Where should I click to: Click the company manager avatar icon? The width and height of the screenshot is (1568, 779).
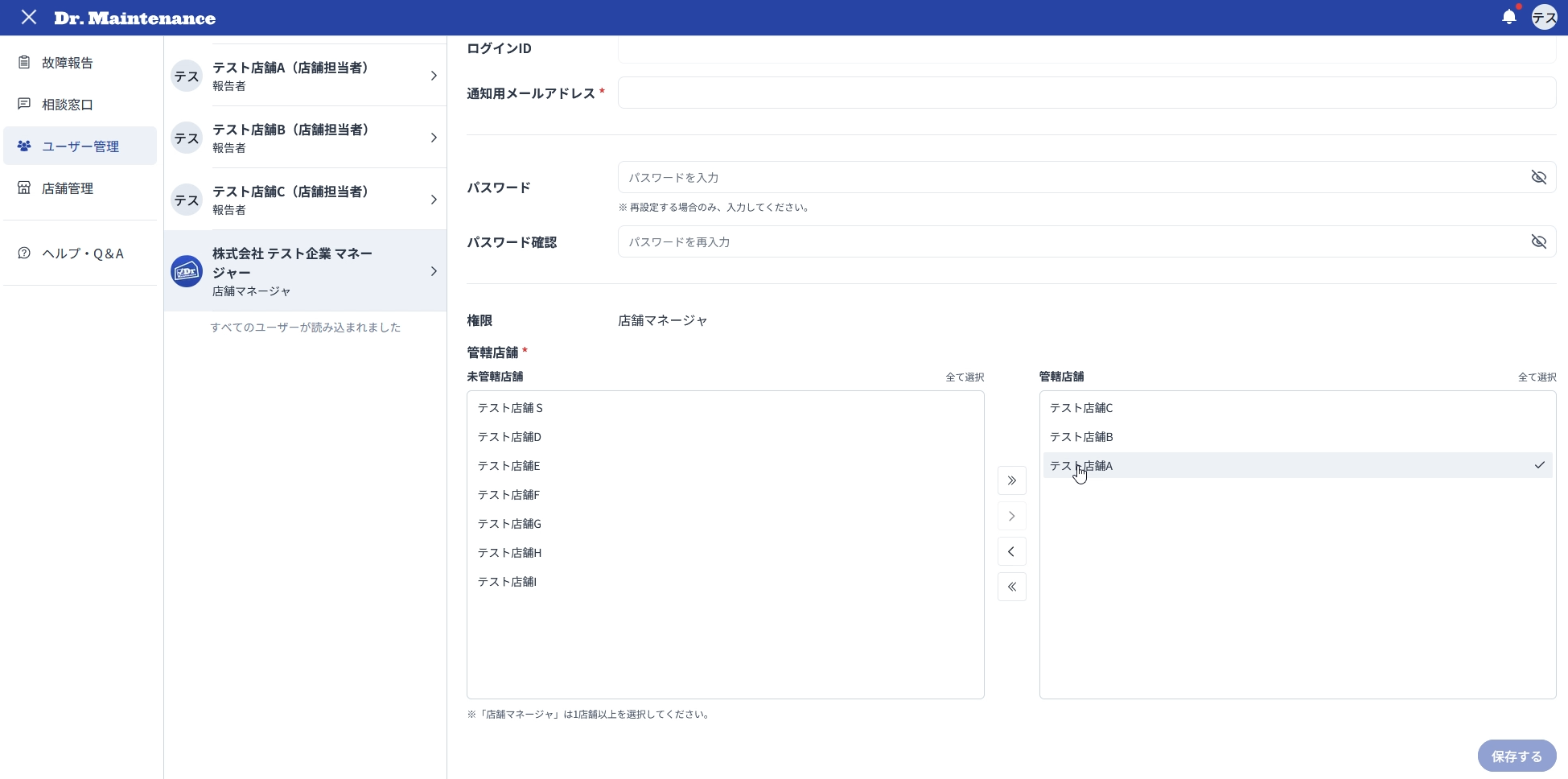(187, 271)
